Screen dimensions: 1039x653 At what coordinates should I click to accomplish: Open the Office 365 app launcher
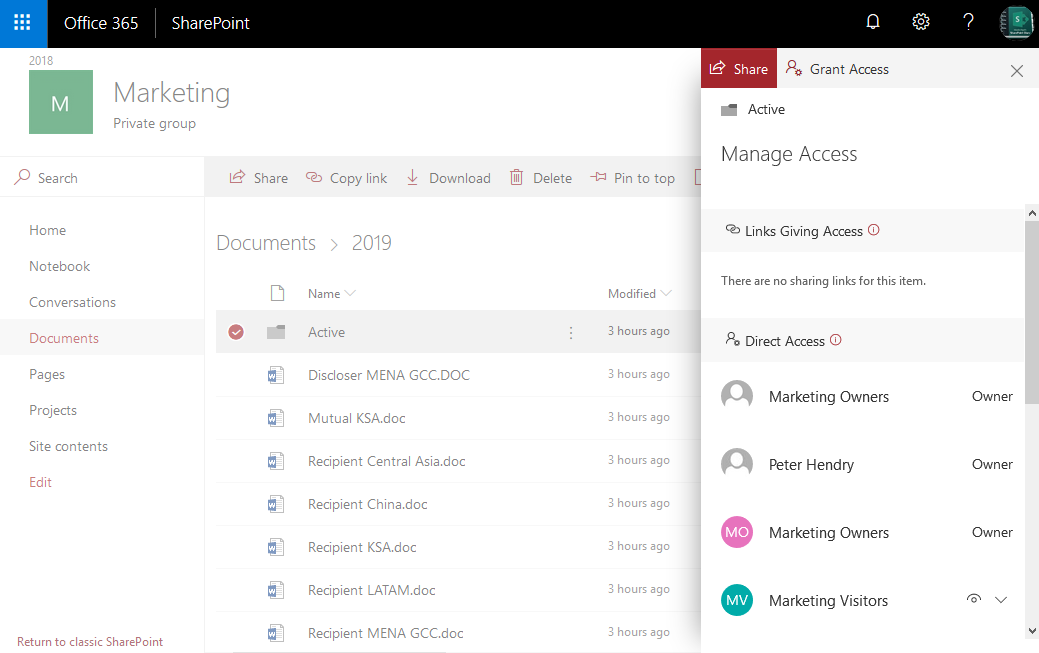22,21
